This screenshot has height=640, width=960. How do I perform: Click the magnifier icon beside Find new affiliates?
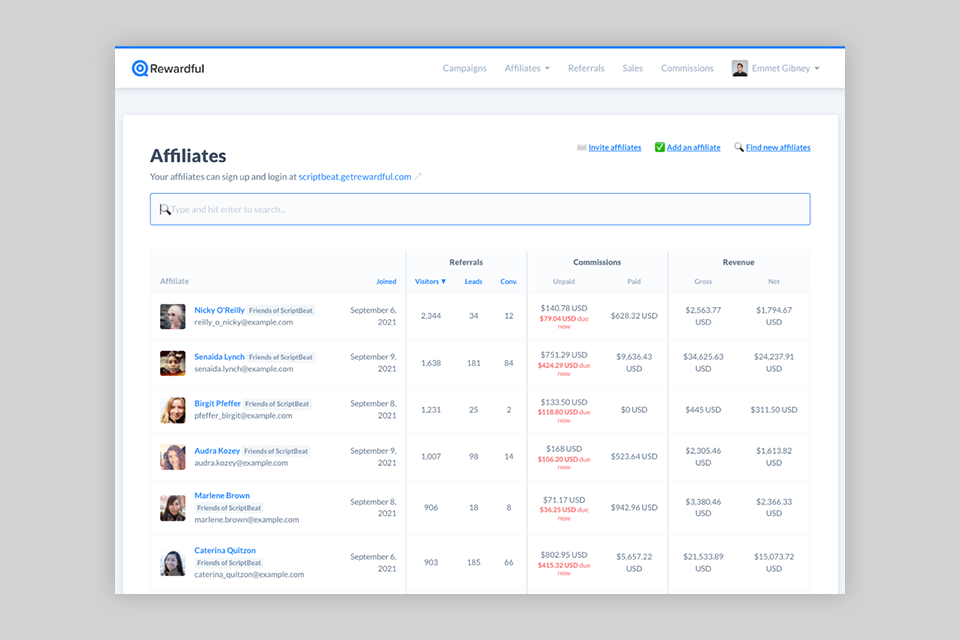739,147
